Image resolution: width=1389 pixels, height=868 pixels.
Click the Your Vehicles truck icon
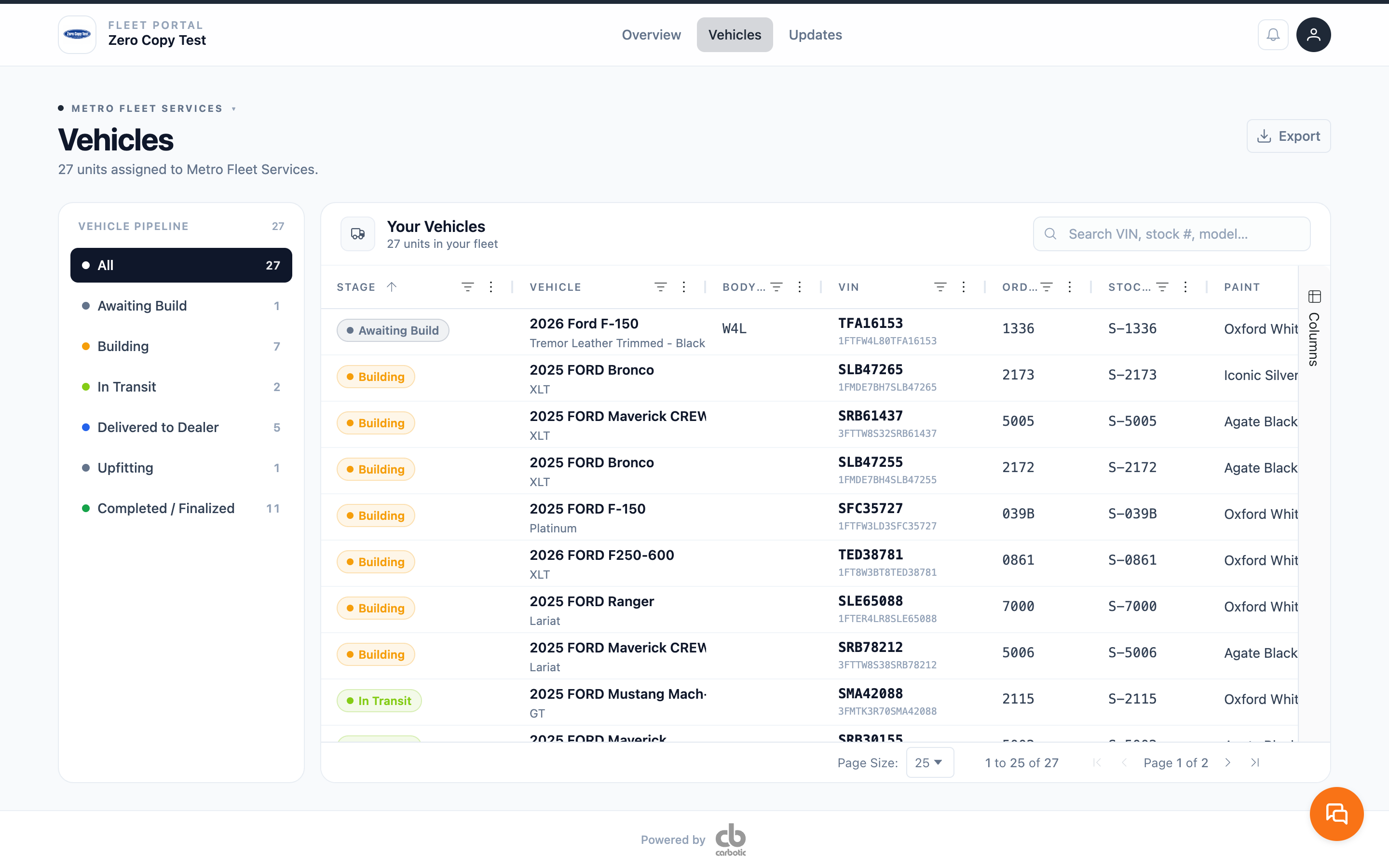[x=357, y=234]
